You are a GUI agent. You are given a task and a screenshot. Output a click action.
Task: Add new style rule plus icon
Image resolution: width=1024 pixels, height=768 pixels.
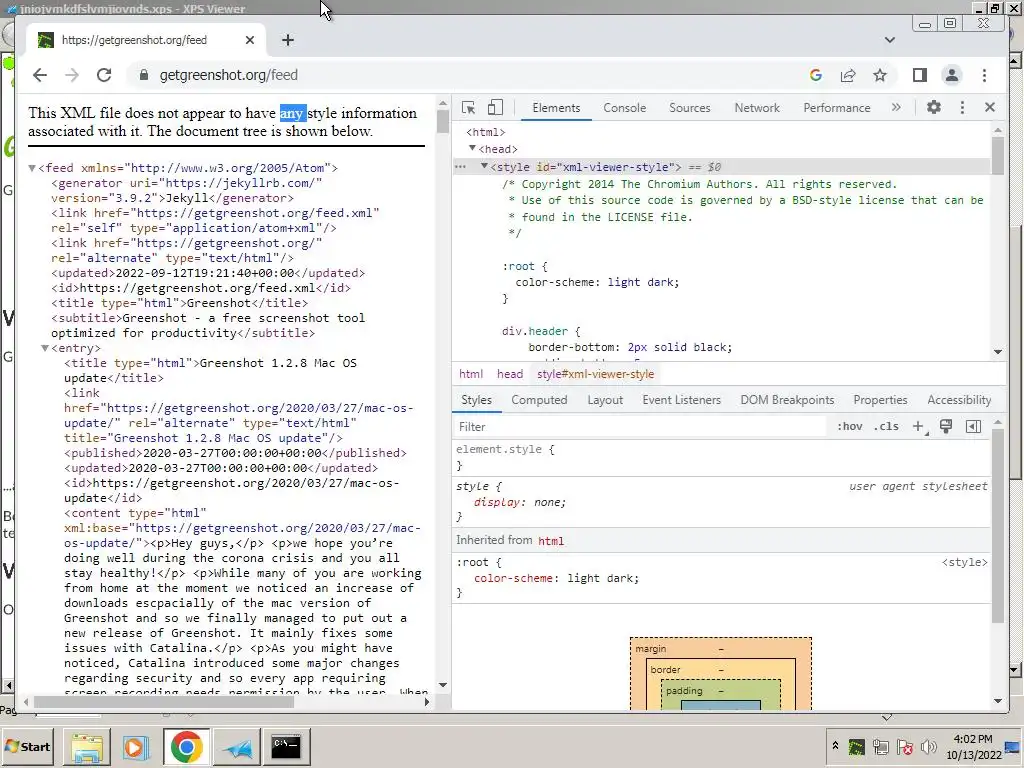click(x=919, y=426)
